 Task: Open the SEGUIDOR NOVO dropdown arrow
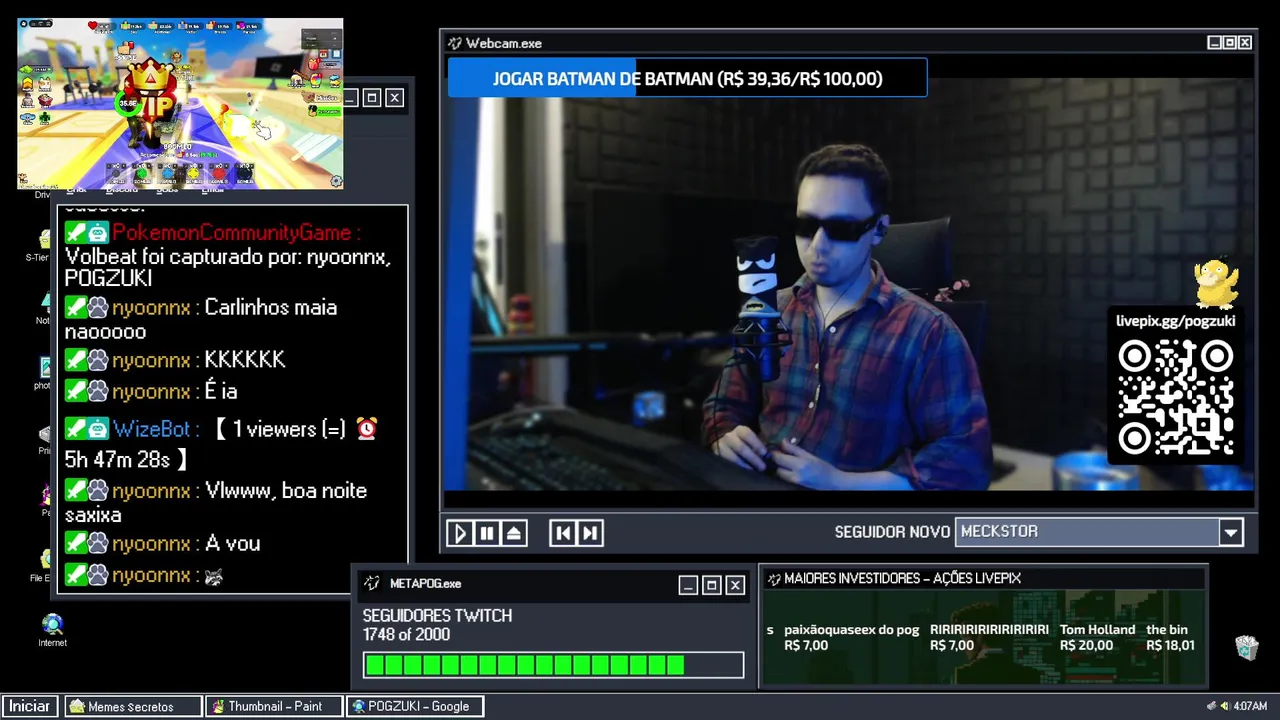click(1231, 532)
